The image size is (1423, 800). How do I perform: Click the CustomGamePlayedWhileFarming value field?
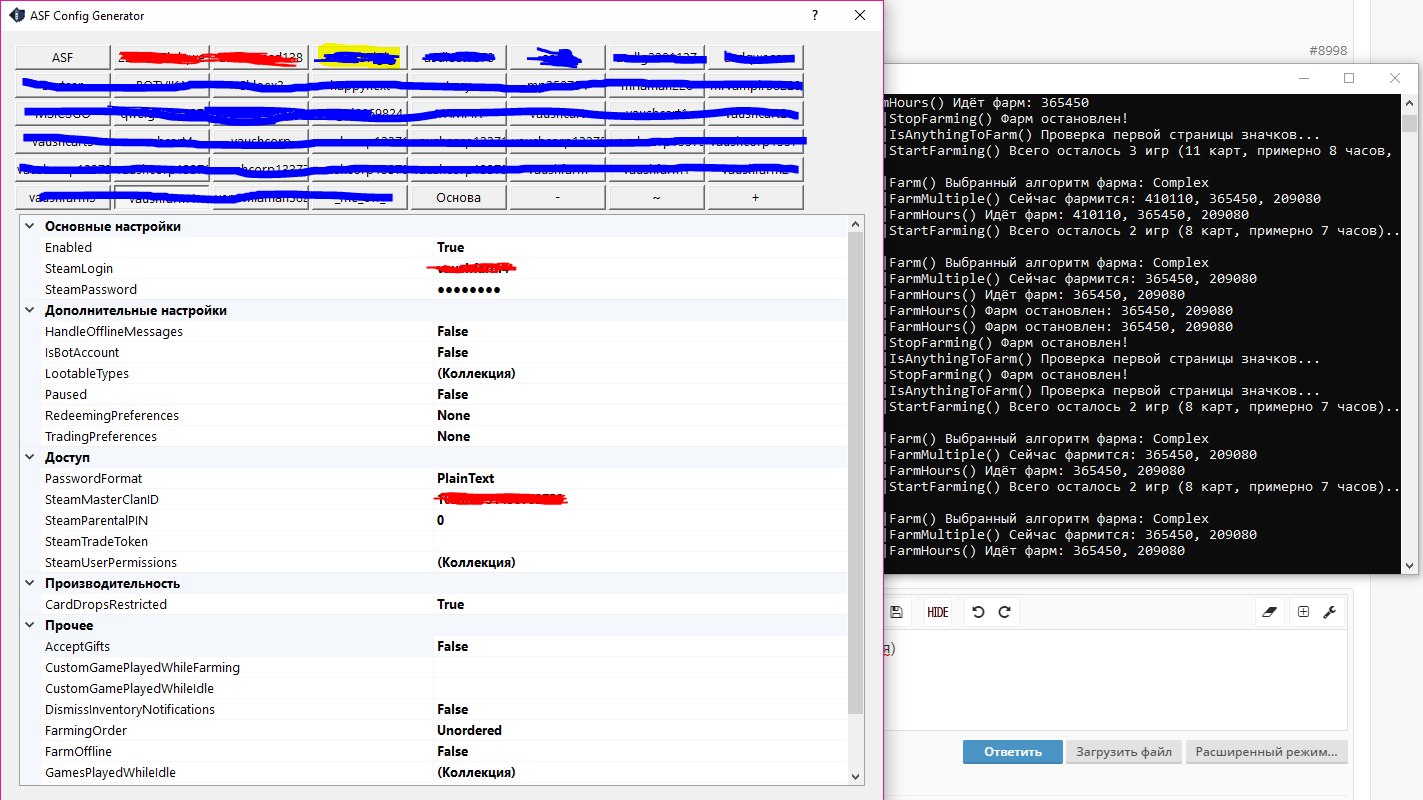tap(640, 667)
